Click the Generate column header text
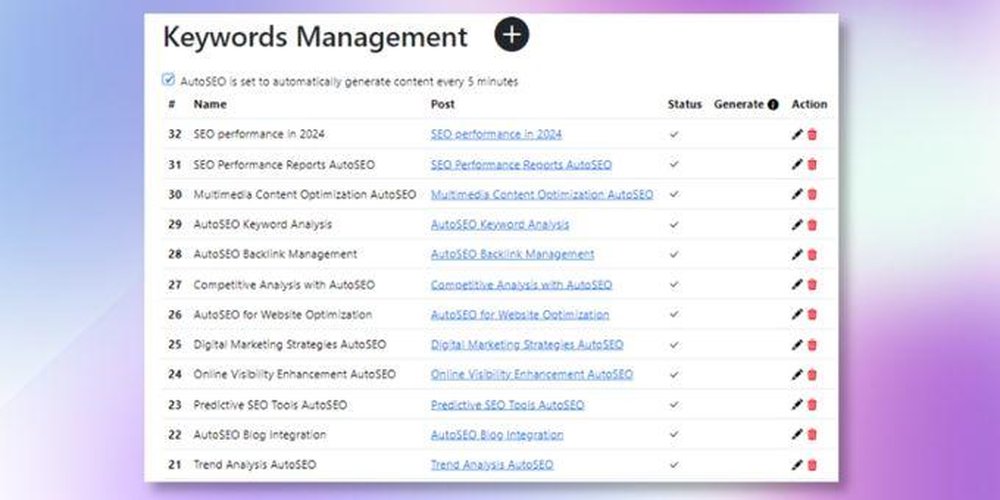This screenshot has height=500, width=1000. 739,104
